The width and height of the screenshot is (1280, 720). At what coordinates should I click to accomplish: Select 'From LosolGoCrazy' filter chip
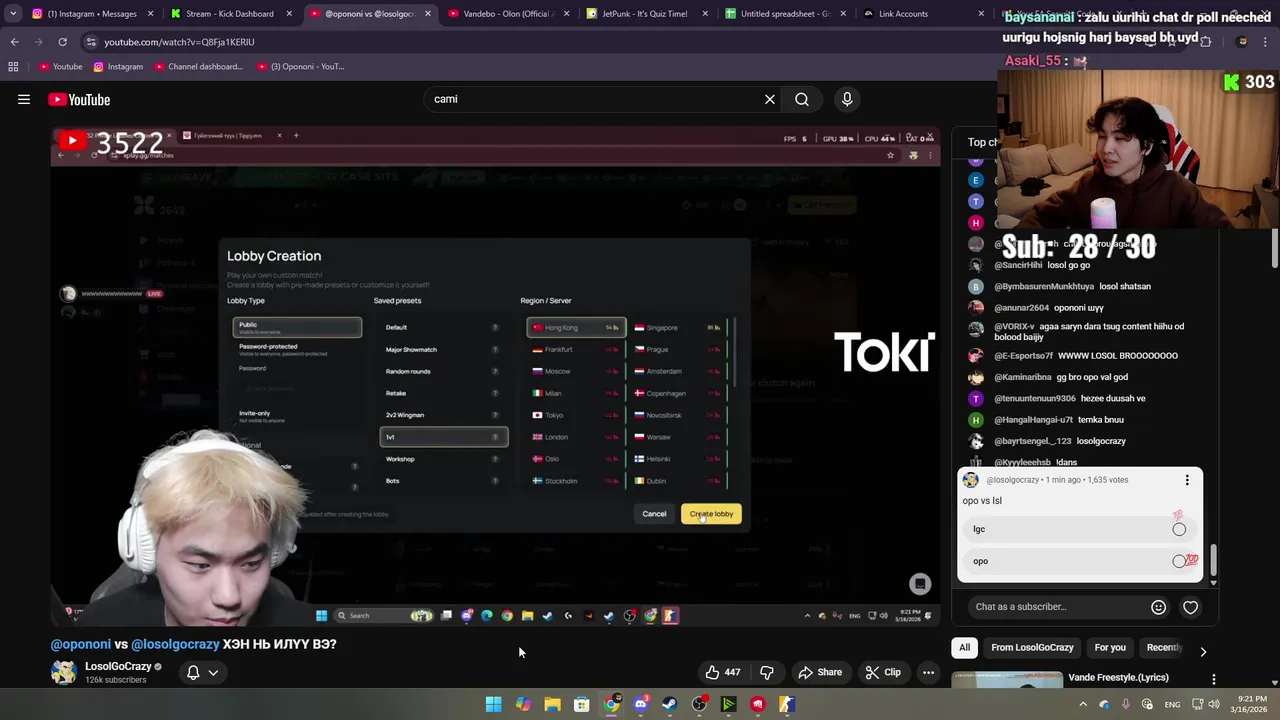point(1032,647)
